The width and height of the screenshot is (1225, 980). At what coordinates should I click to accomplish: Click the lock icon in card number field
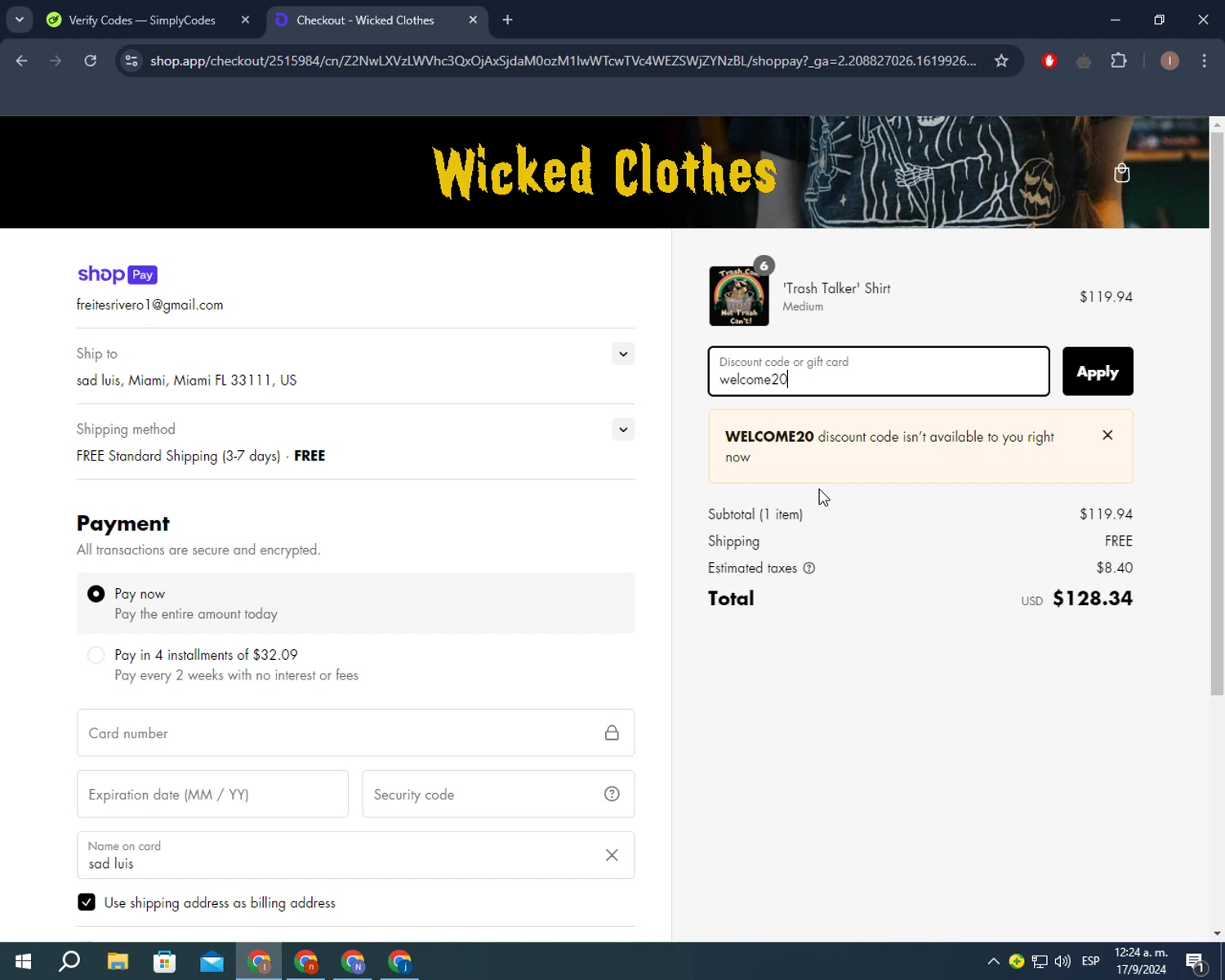(612, 733)
